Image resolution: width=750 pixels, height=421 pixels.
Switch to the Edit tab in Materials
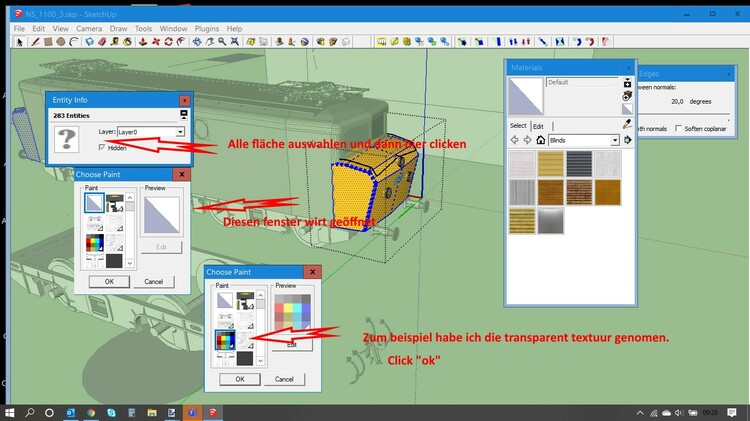pyautogui.click(x=537, y=126)
